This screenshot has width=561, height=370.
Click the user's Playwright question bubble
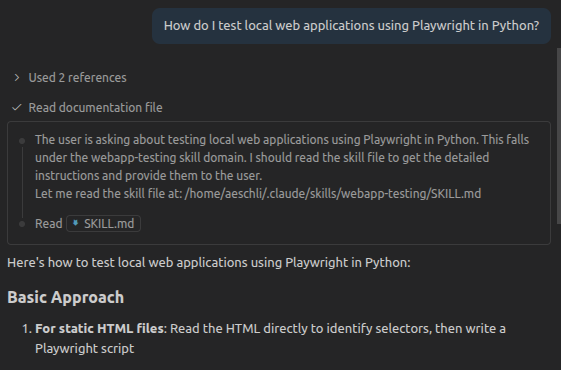point(351,26)
